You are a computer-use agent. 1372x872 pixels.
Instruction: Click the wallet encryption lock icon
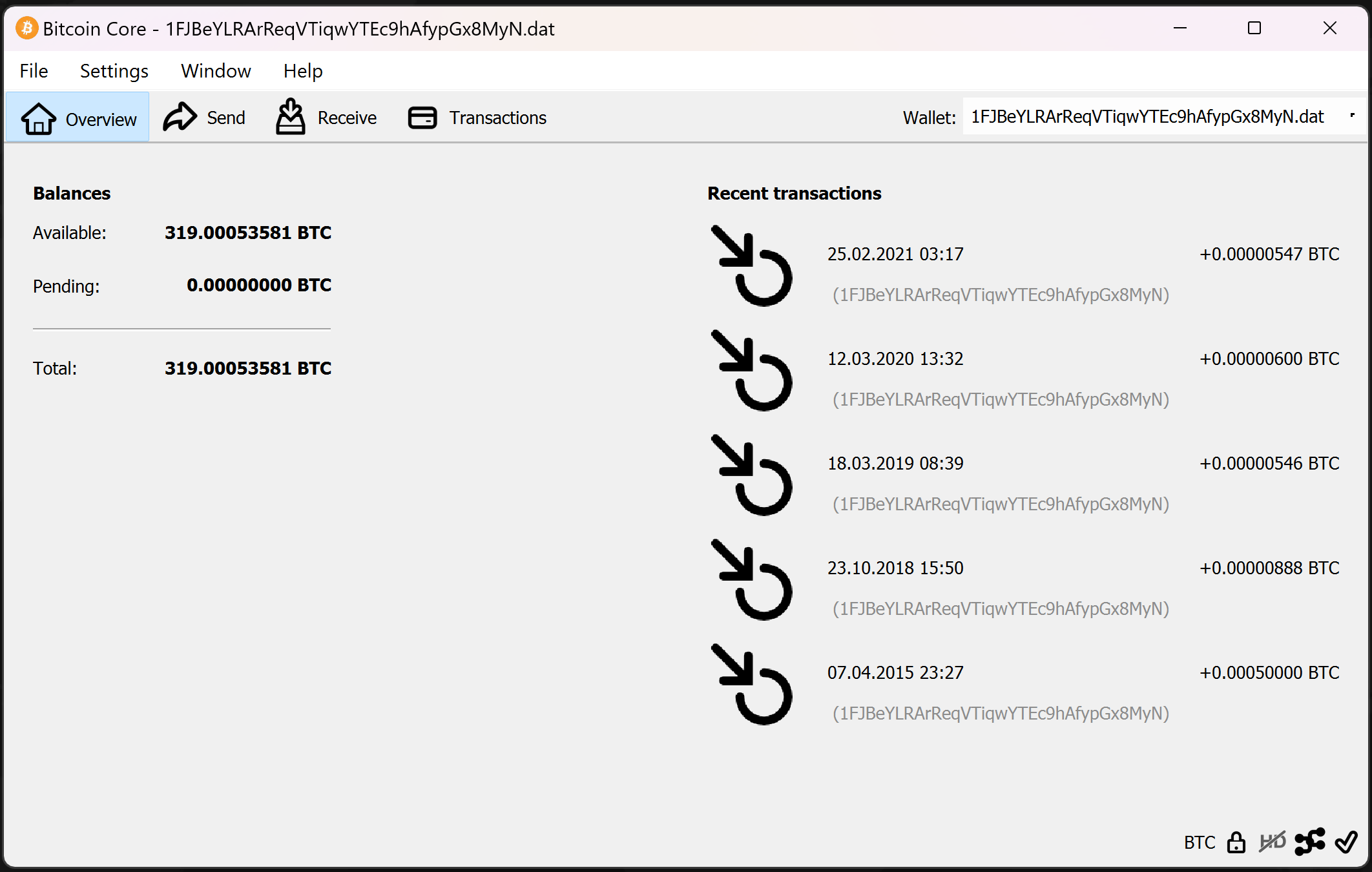coord(1236,842)
